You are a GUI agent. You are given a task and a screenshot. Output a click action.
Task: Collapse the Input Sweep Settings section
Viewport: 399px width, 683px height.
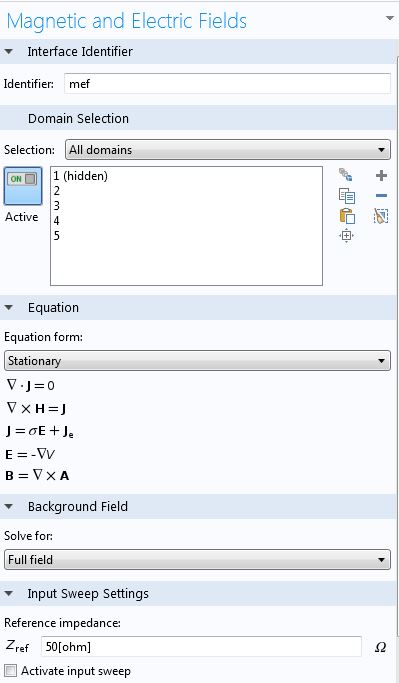8,594
